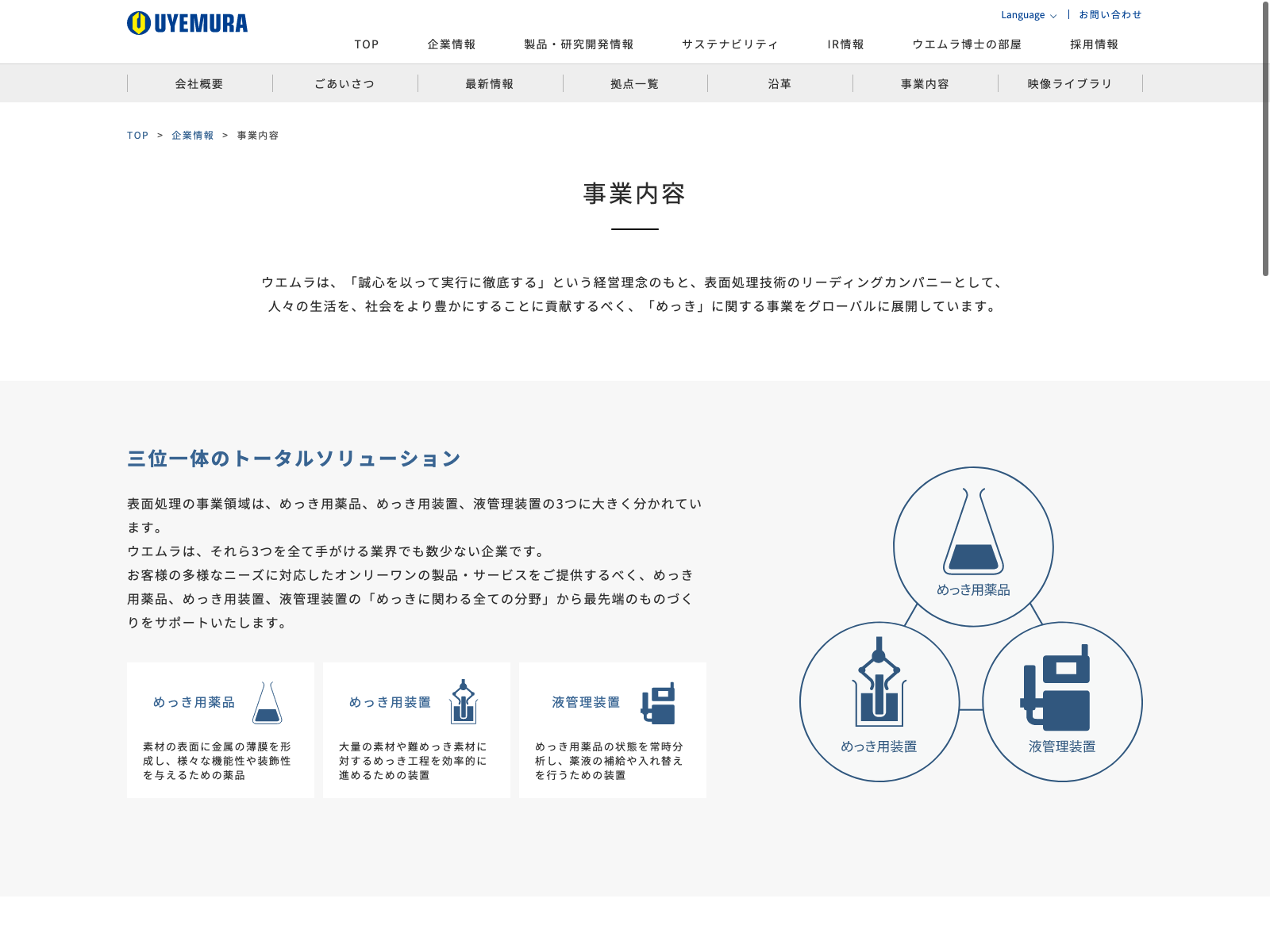Open IR情報 navigation item

(x=845, y=44)
